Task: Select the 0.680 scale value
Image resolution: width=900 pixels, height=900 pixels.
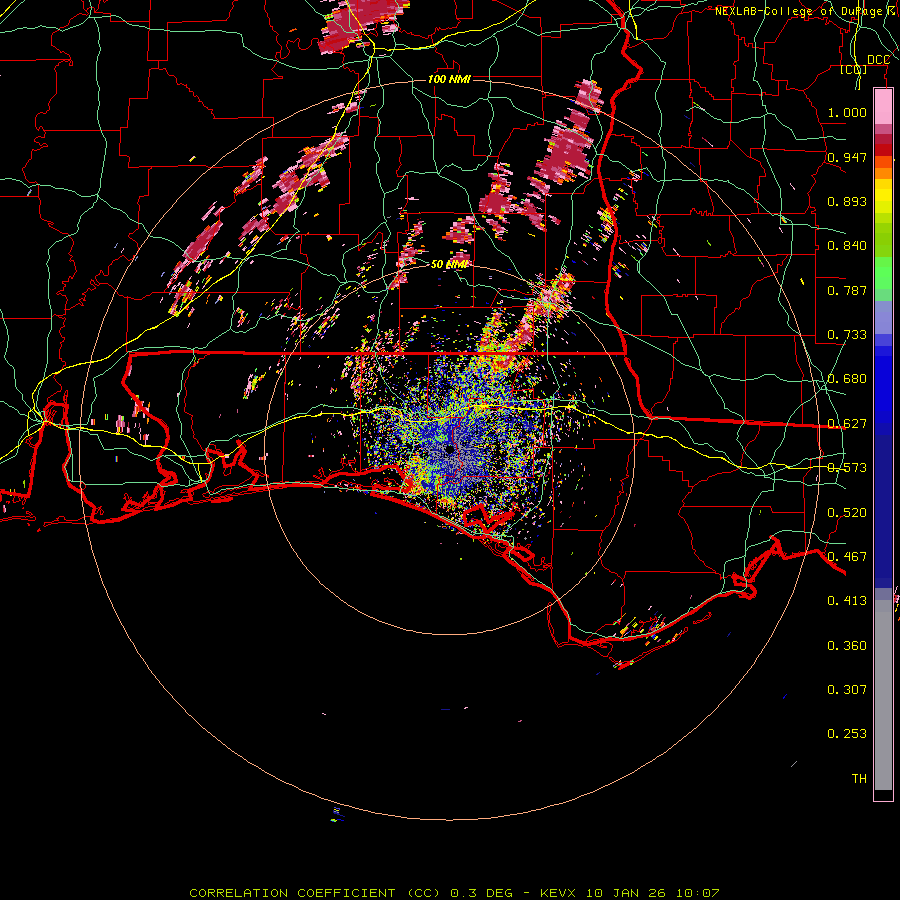Action: pos(847,379)
